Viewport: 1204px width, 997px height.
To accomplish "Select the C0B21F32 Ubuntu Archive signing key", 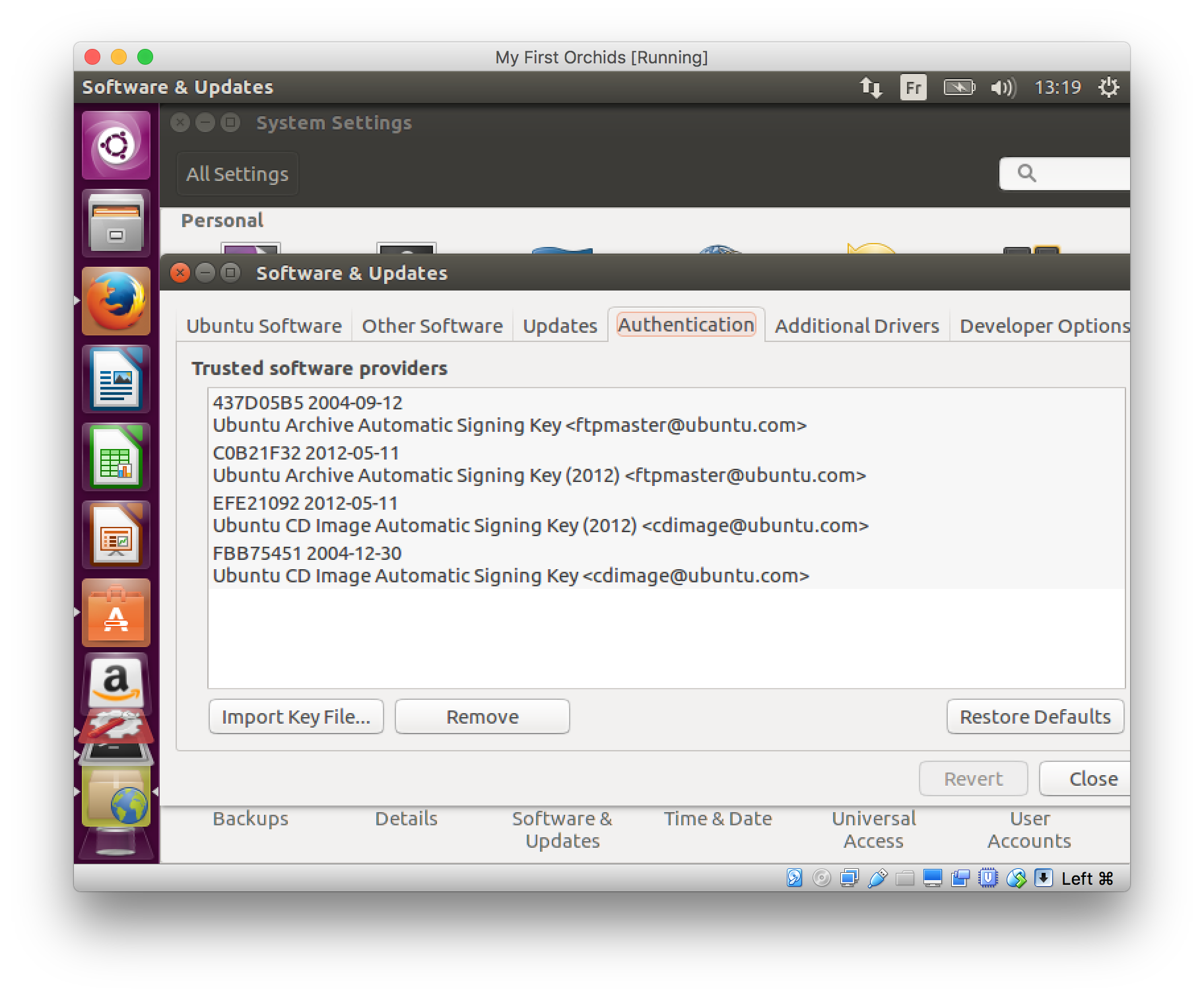I will coord(539,464).
